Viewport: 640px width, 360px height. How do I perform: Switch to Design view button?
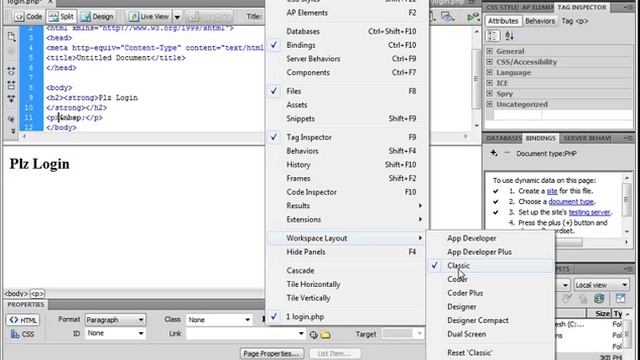click(97, 17)
